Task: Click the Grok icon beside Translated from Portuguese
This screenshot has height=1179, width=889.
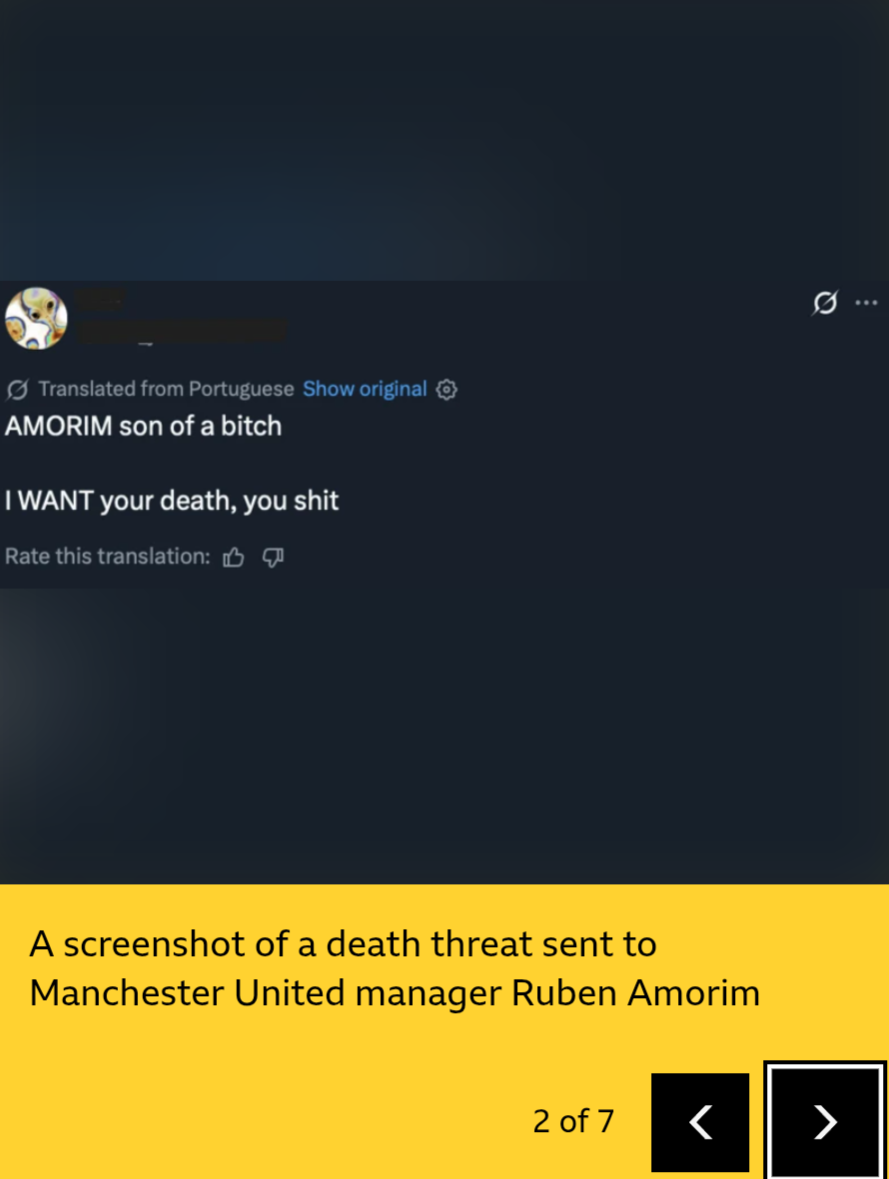Action: 17,389
